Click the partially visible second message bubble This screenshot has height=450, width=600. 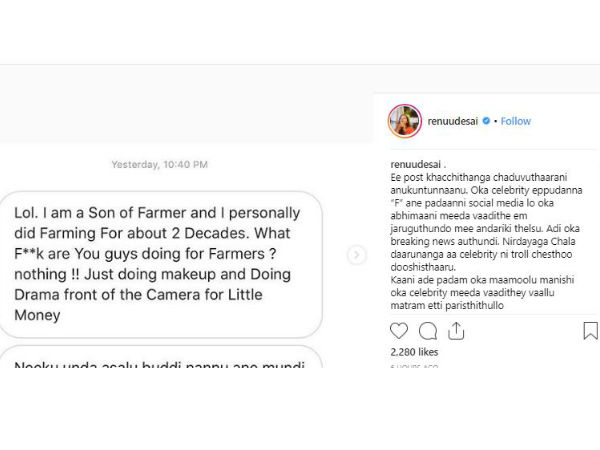[x=167, y=361]
